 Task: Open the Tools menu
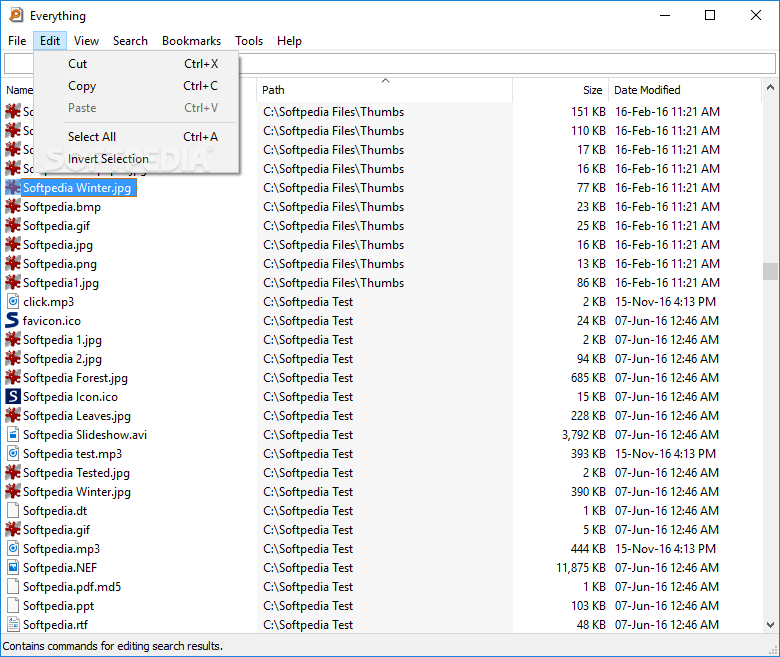249,41
